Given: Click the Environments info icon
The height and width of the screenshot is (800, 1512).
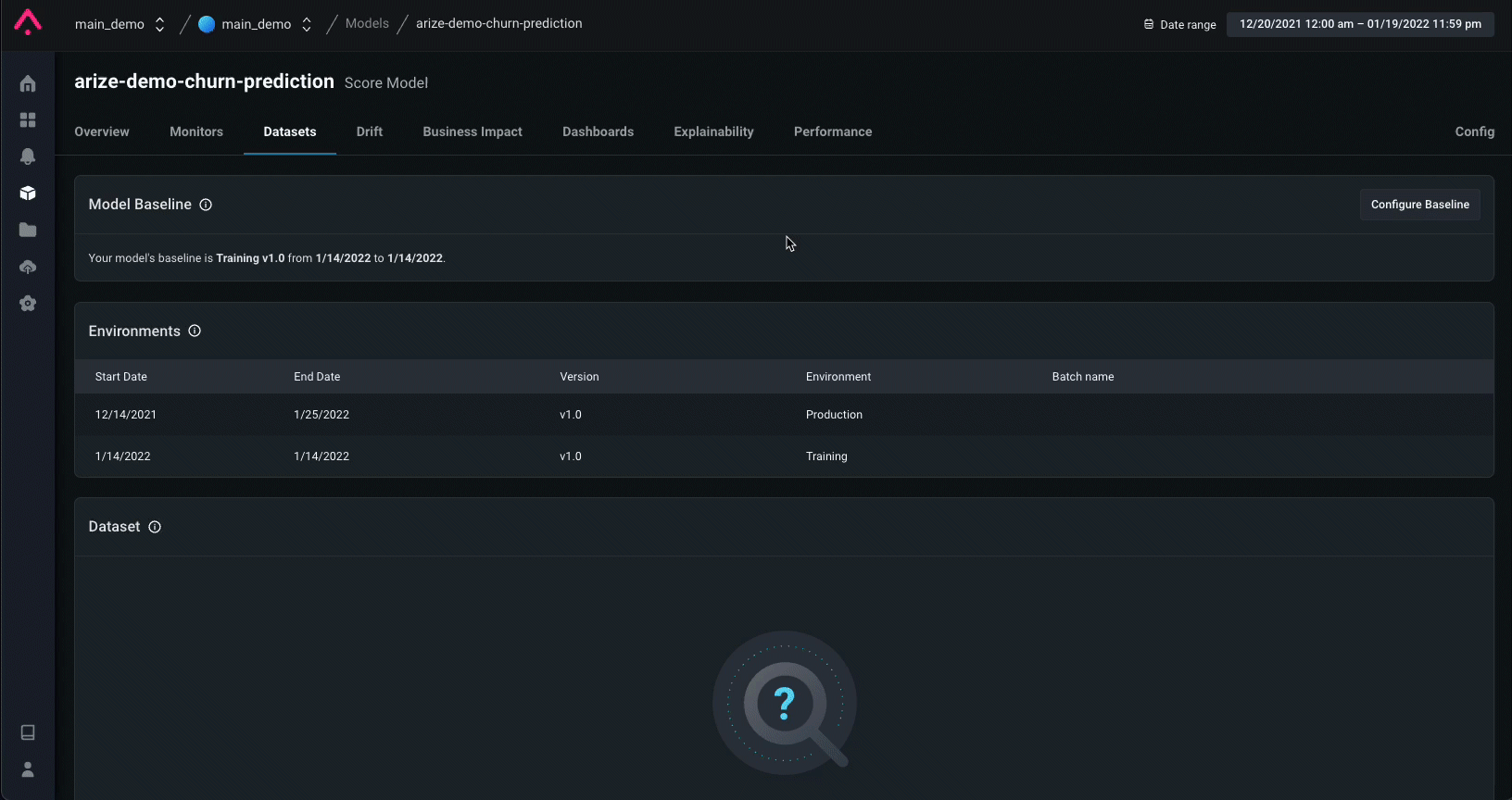Looking at the screenshot, I should pyautogui.click(x=195, y=331).
